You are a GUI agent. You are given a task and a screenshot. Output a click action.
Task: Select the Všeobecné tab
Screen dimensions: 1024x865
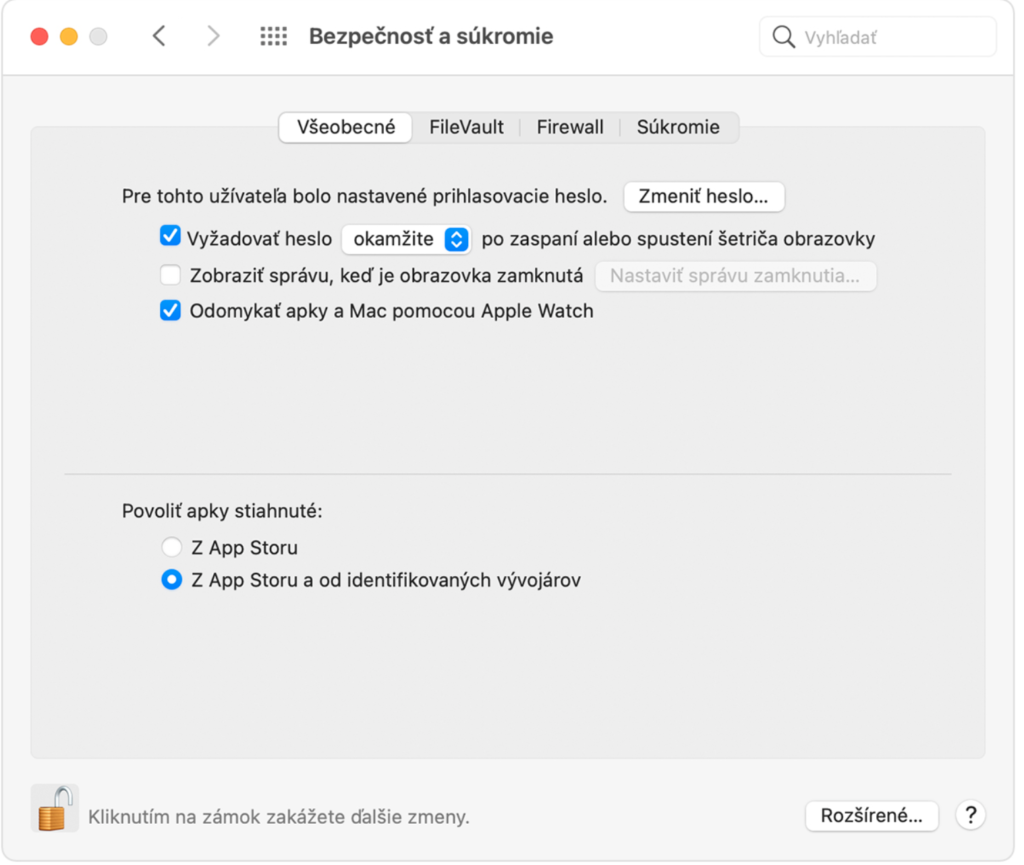[x=348, y=128]
